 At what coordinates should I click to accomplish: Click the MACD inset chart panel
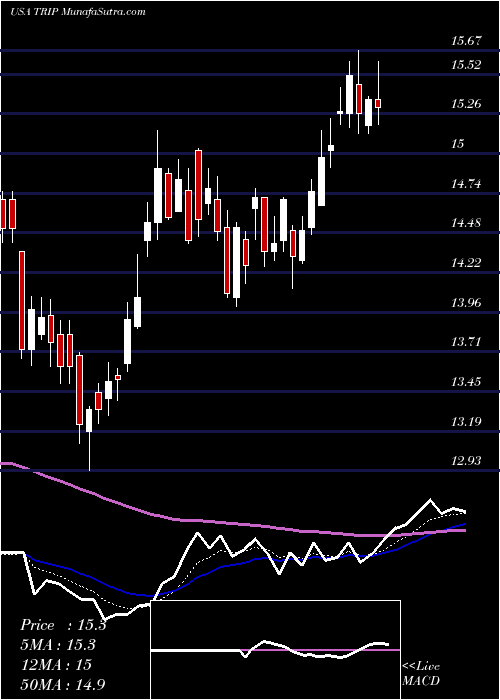pyautogui.click(x=275, y=650)
